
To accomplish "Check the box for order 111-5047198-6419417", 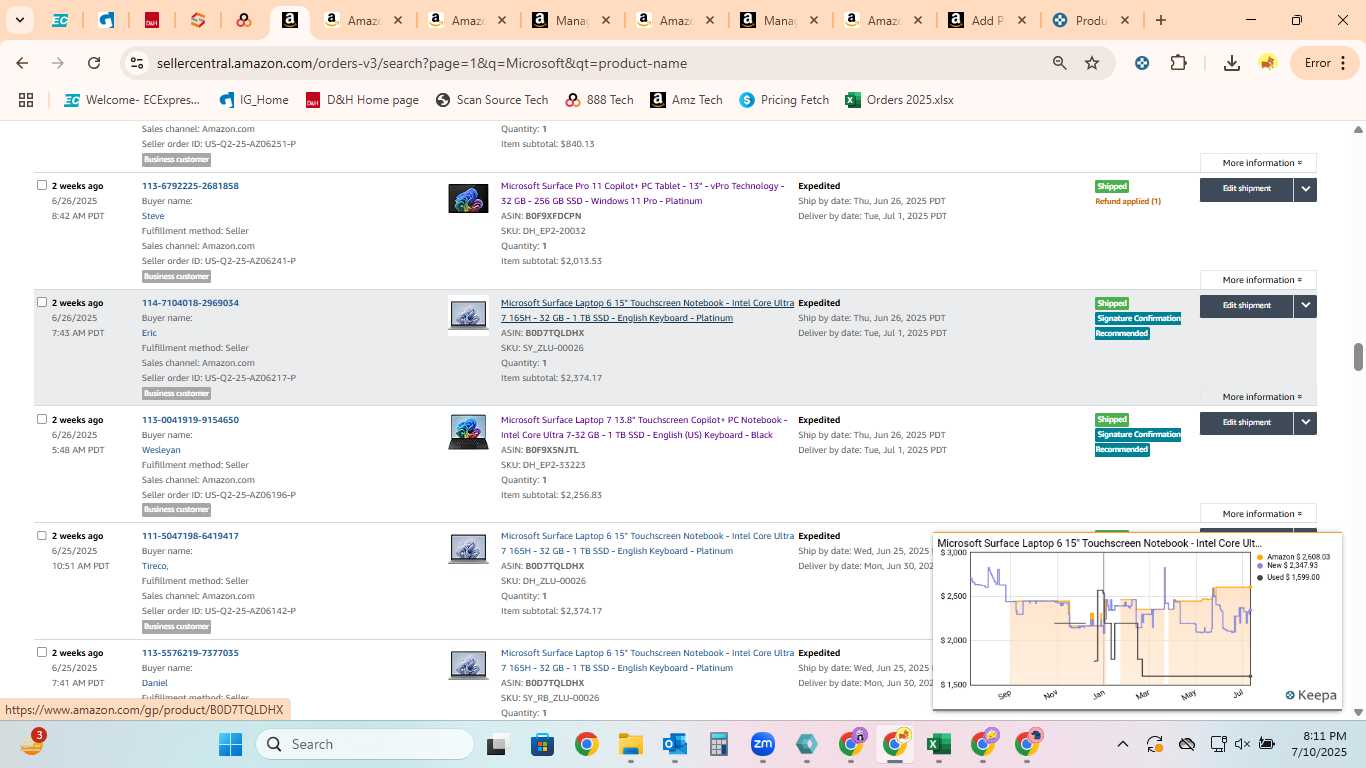I will [42, 535].
